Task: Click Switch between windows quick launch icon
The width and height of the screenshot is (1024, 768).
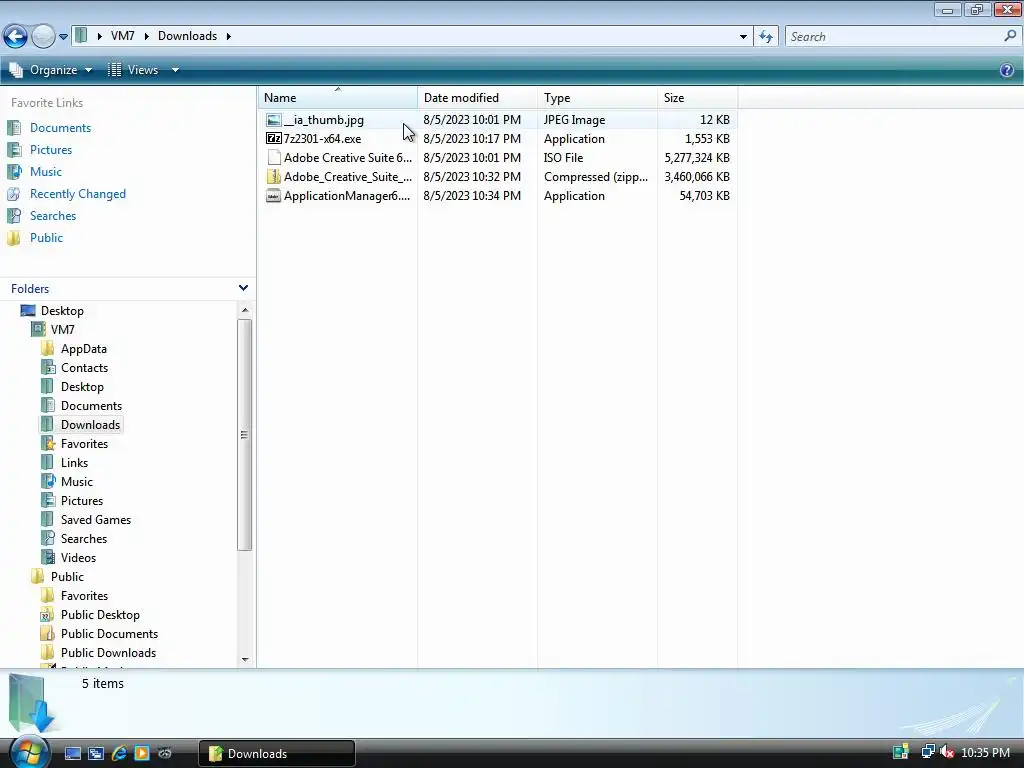Action: tap(95, 753)
